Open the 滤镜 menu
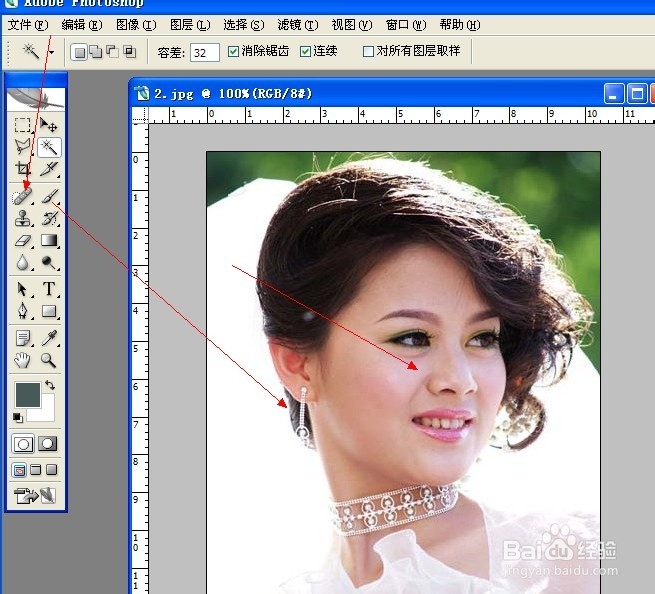 coord(298,25)
